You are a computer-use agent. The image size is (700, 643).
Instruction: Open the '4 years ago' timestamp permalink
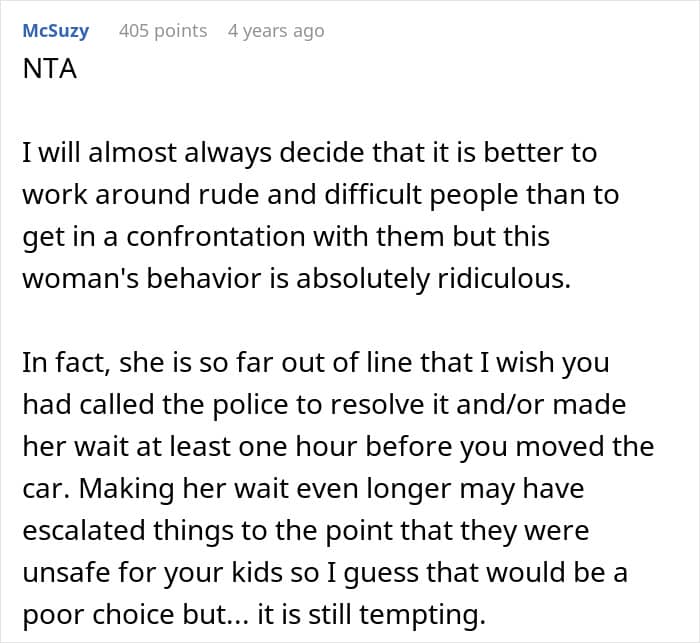[276, 31]
